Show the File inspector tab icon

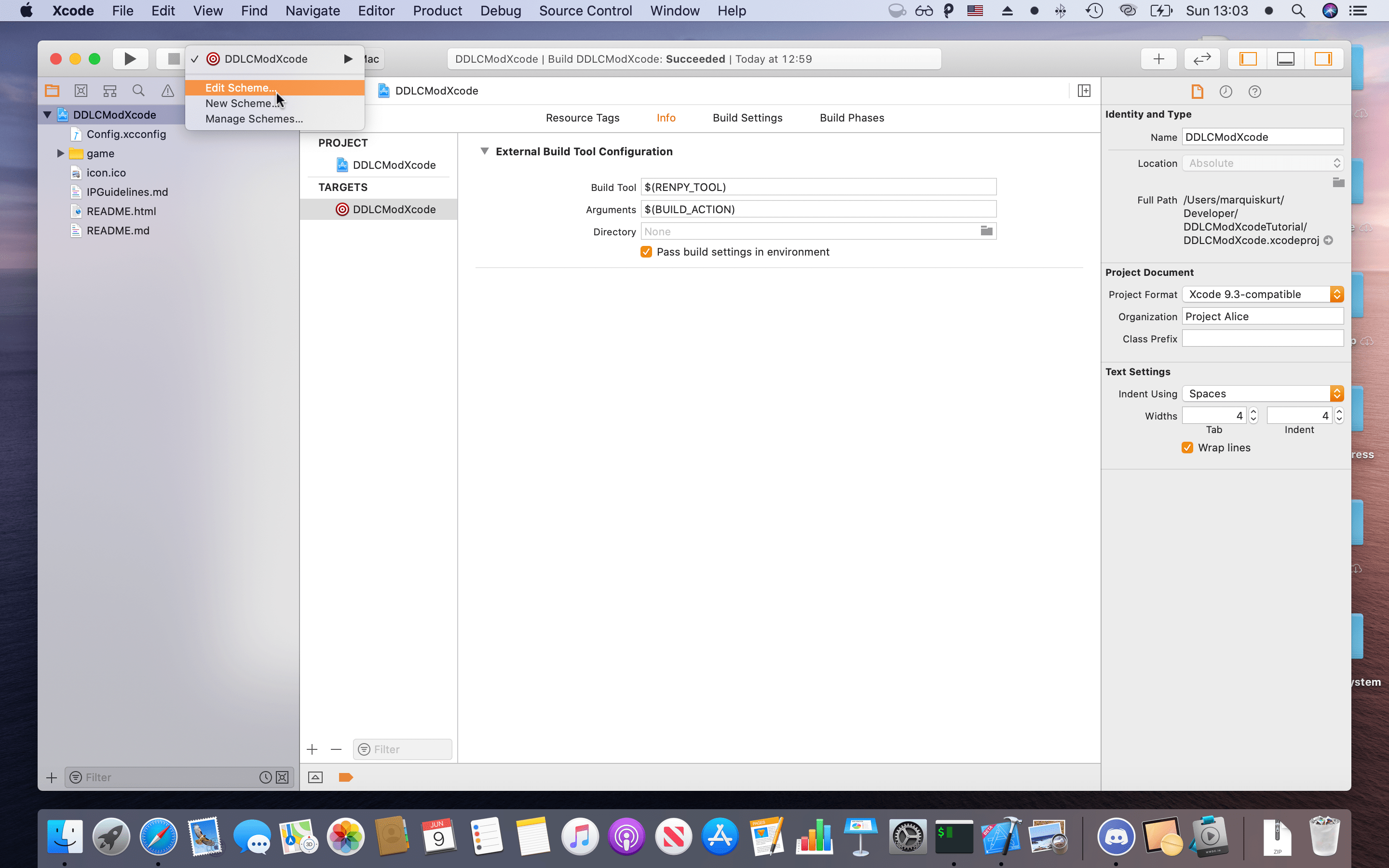[1198, 91]
